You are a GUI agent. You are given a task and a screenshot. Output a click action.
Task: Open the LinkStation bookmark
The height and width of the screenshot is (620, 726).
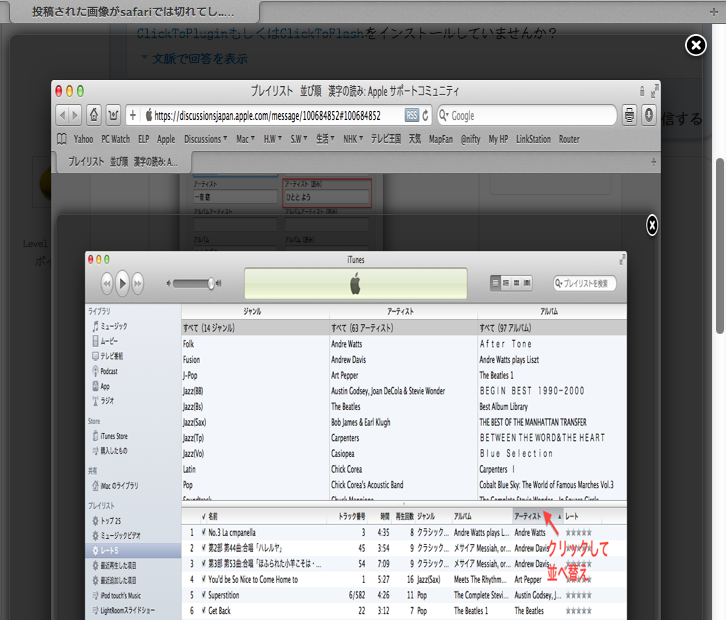coord(533,139)
